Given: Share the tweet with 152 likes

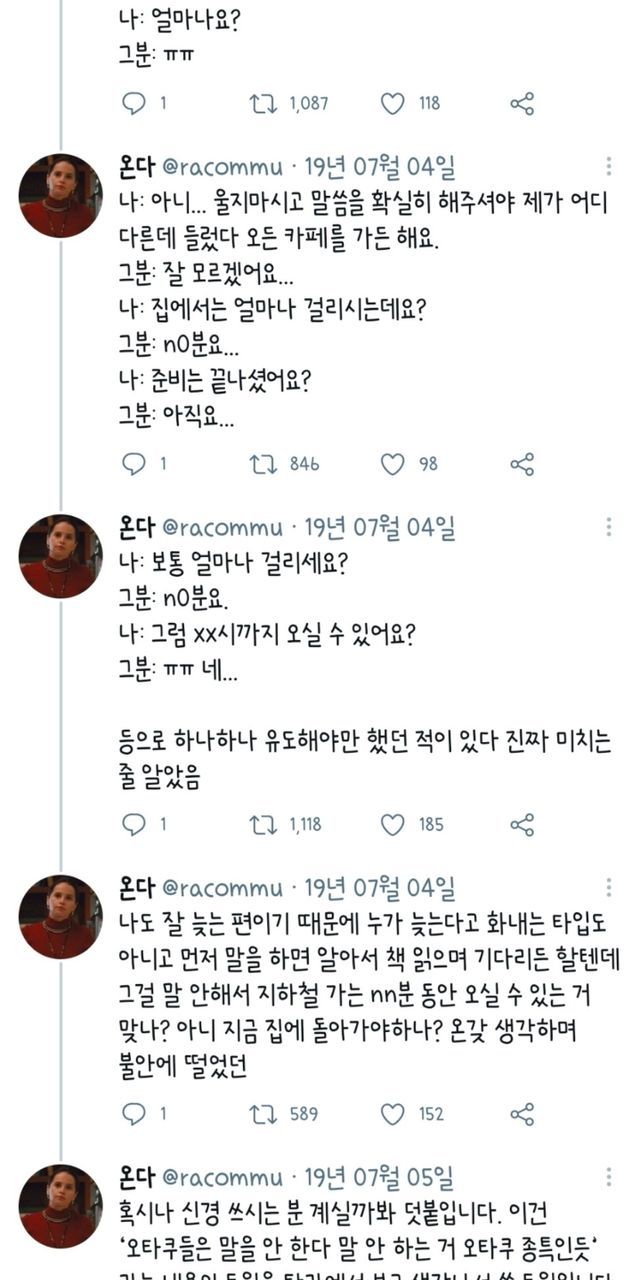Looking at the screenshot, I should tap(522, 1115).
